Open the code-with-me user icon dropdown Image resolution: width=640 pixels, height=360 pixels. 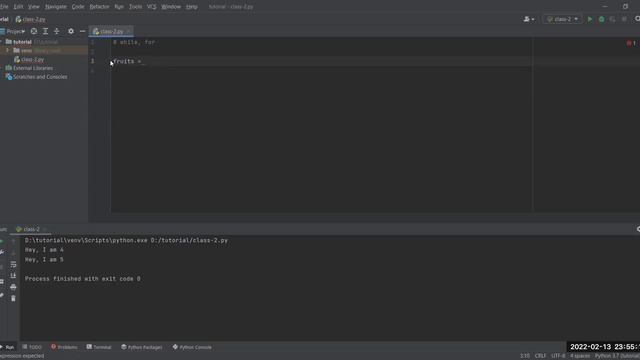529,19
